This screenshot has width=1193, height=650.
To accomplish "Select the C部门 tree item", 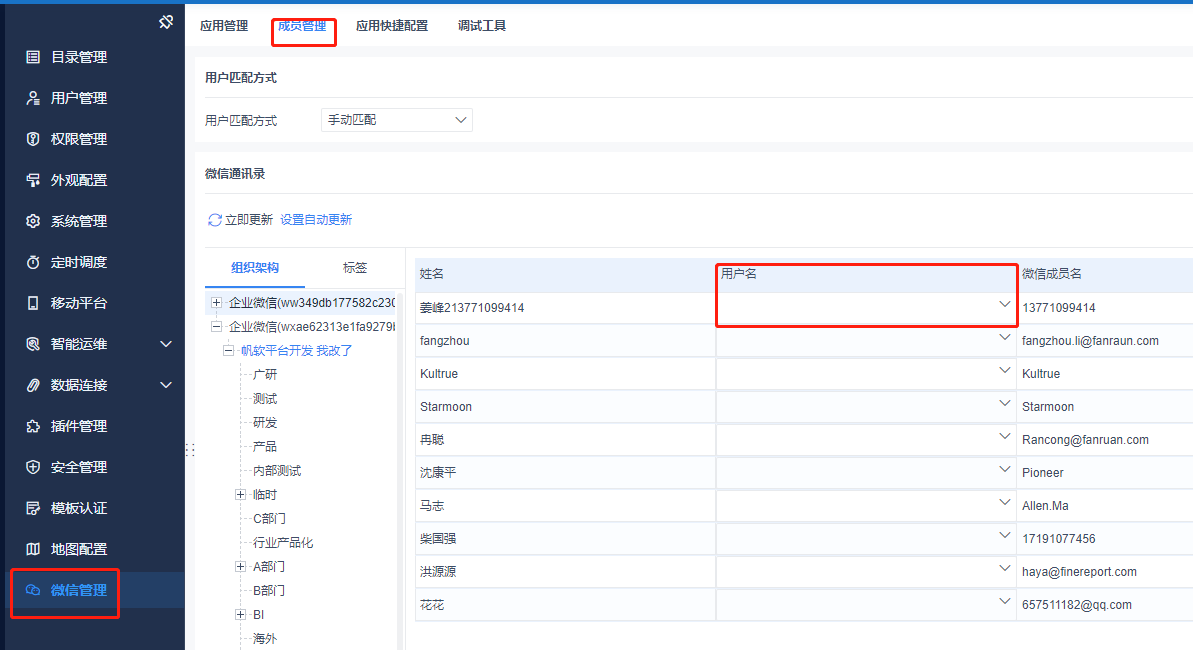I will click(x=269, y=518).
